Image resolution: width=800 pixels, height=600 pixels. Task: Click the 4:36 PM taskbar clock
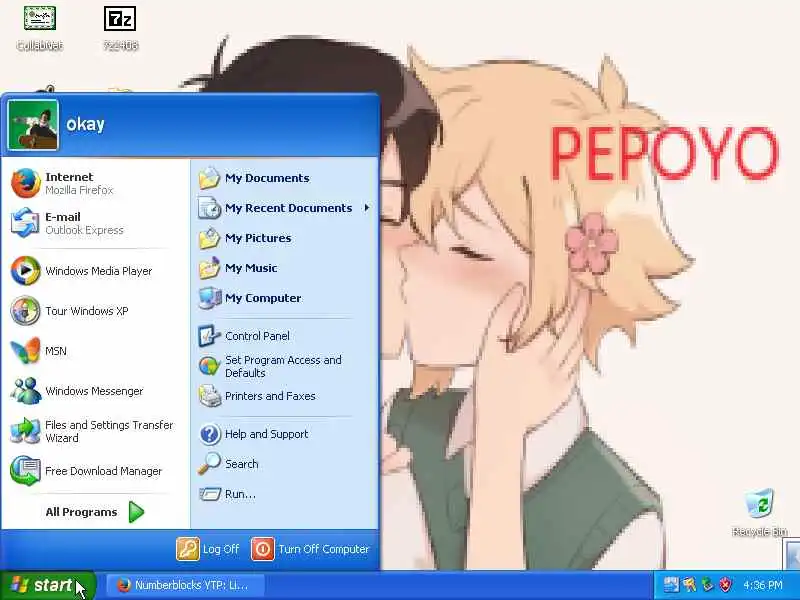[x=763, y=585]
